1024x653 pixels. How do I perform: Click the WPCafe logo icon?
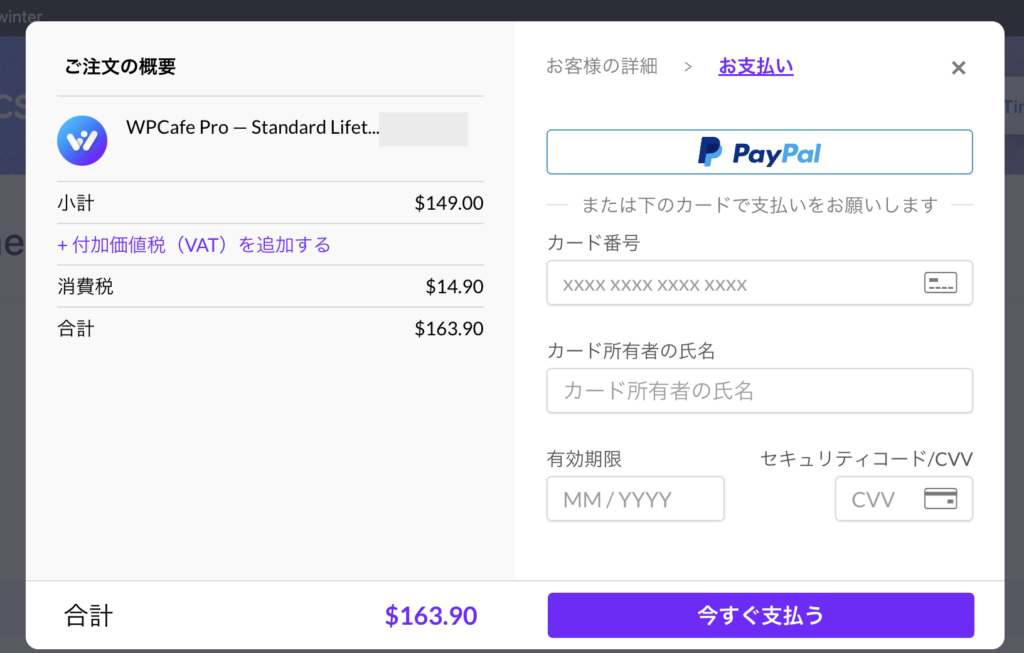pyautogui.click(x=82, y=140)
